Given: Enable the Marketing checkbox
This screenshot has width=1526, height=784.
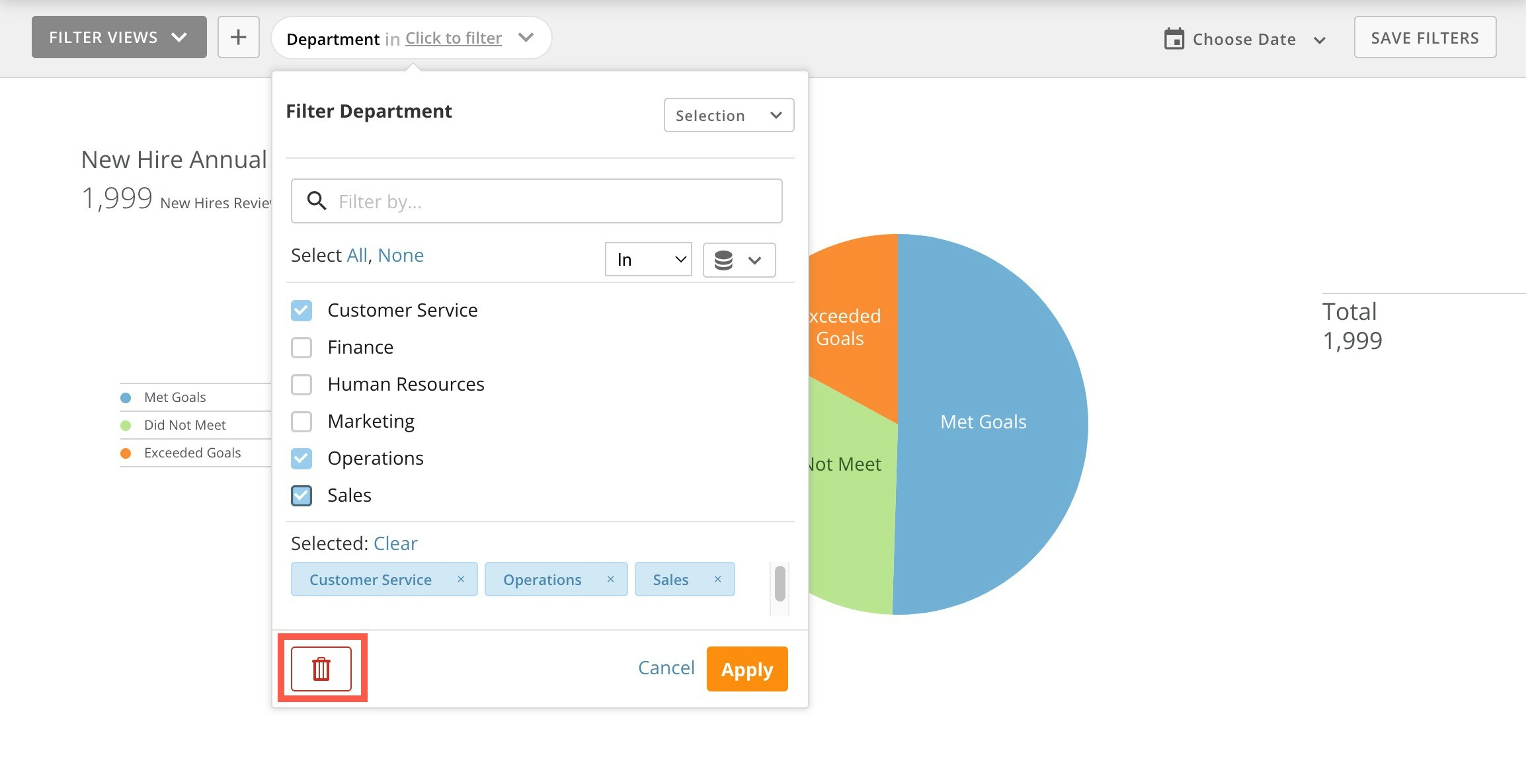Looking at the screenshot, I should pos(301,421).
